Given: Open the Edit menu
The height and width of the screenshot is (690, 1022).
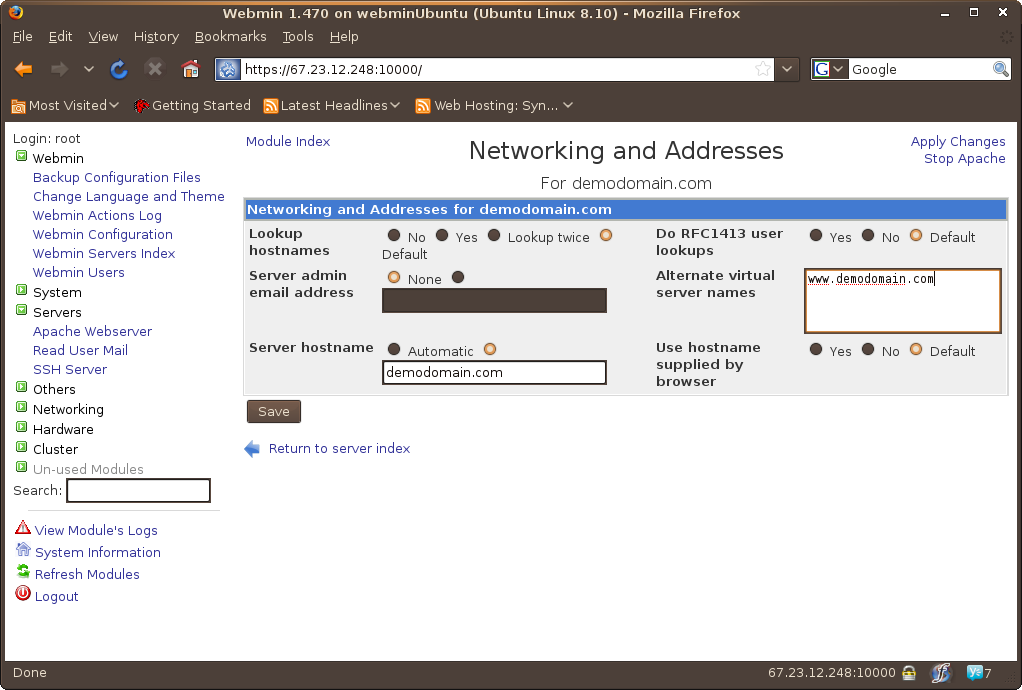Looking at the screenshot, I should [60, 36].
